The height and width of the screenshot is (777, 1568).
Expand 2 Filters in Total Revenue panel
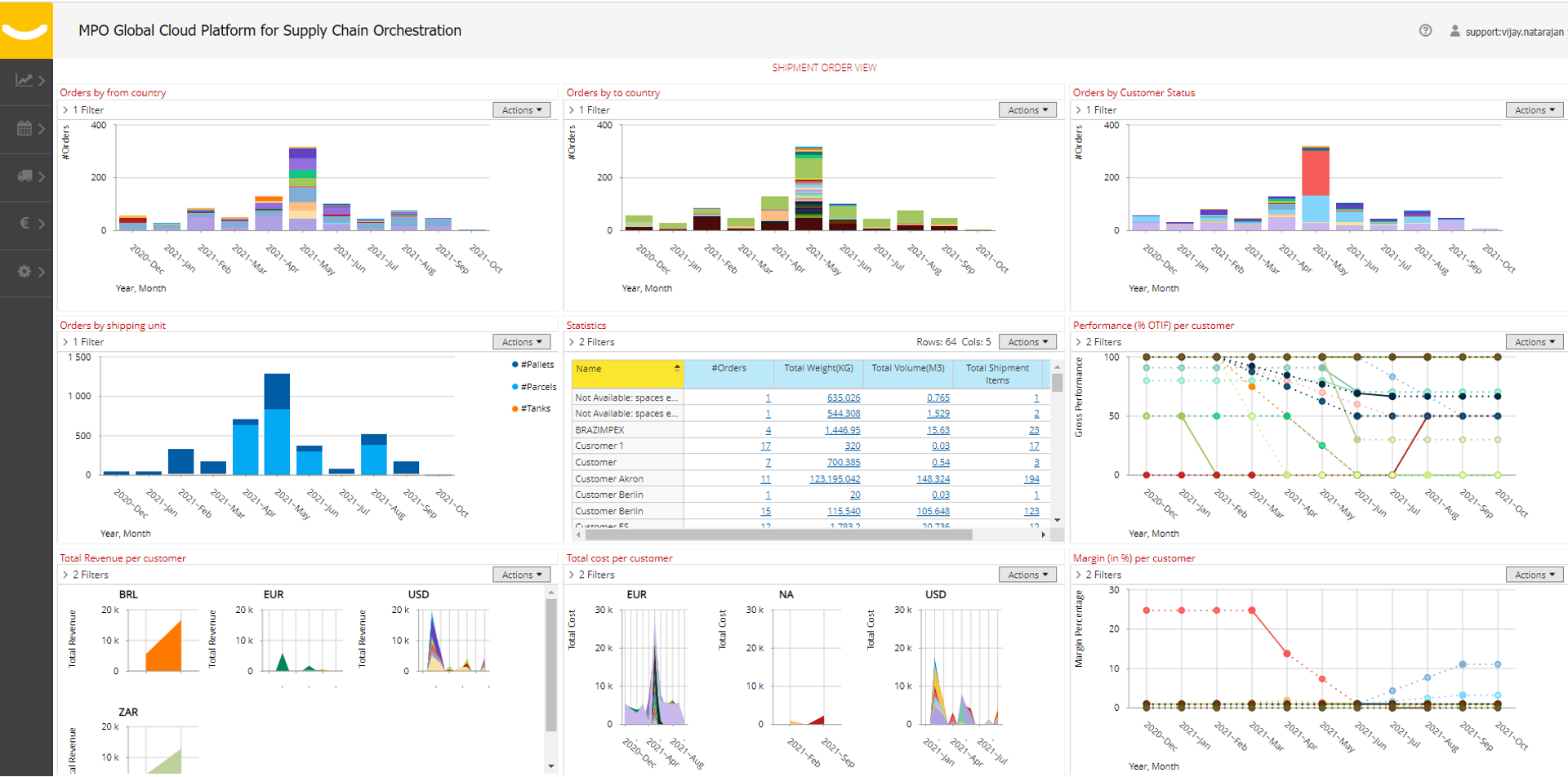pyautogui.click(x=86, y=575)
